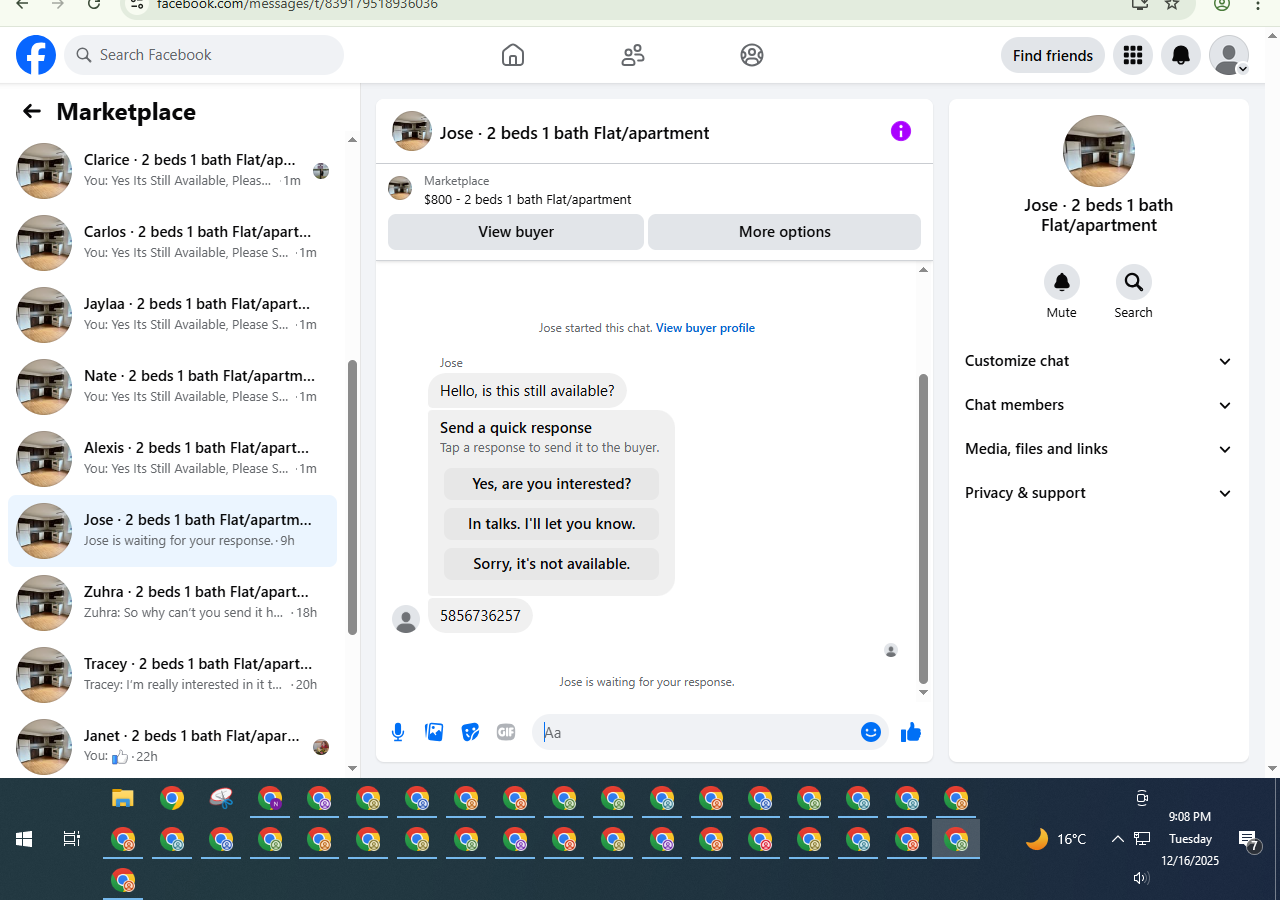The width and height of the screenshot is (1280, 900).
Task: Click the message "Hello, is this still available?"
Action: coord(527,391)
